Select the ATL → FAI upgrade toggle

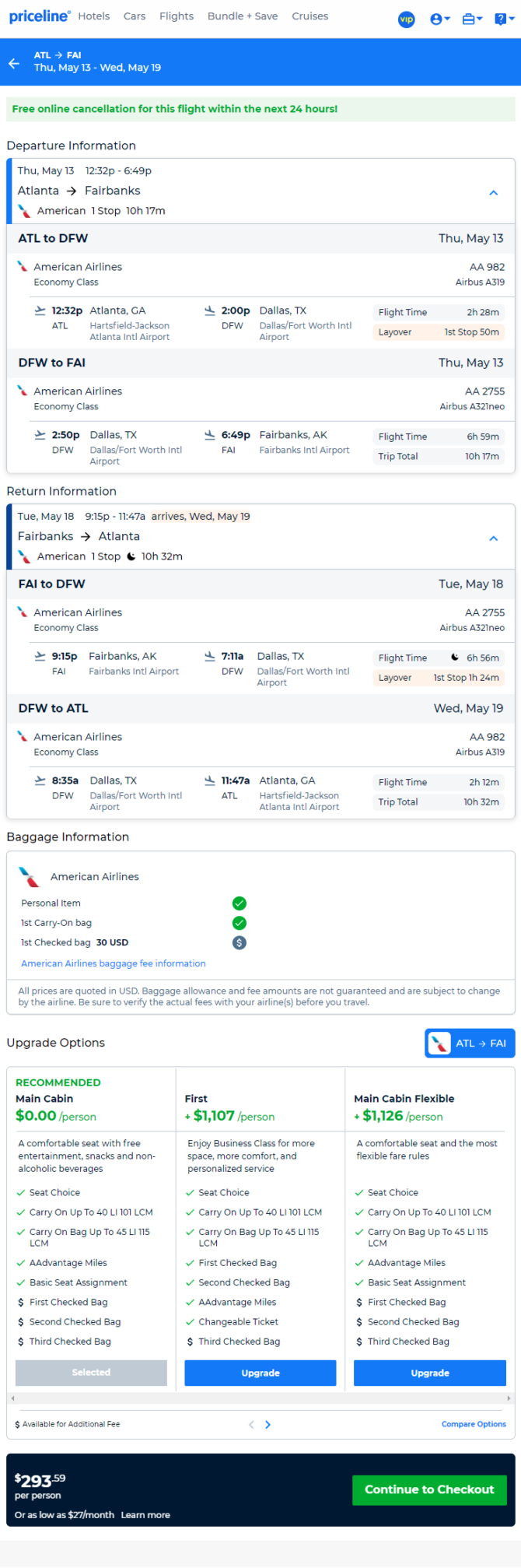point(470,1043)
